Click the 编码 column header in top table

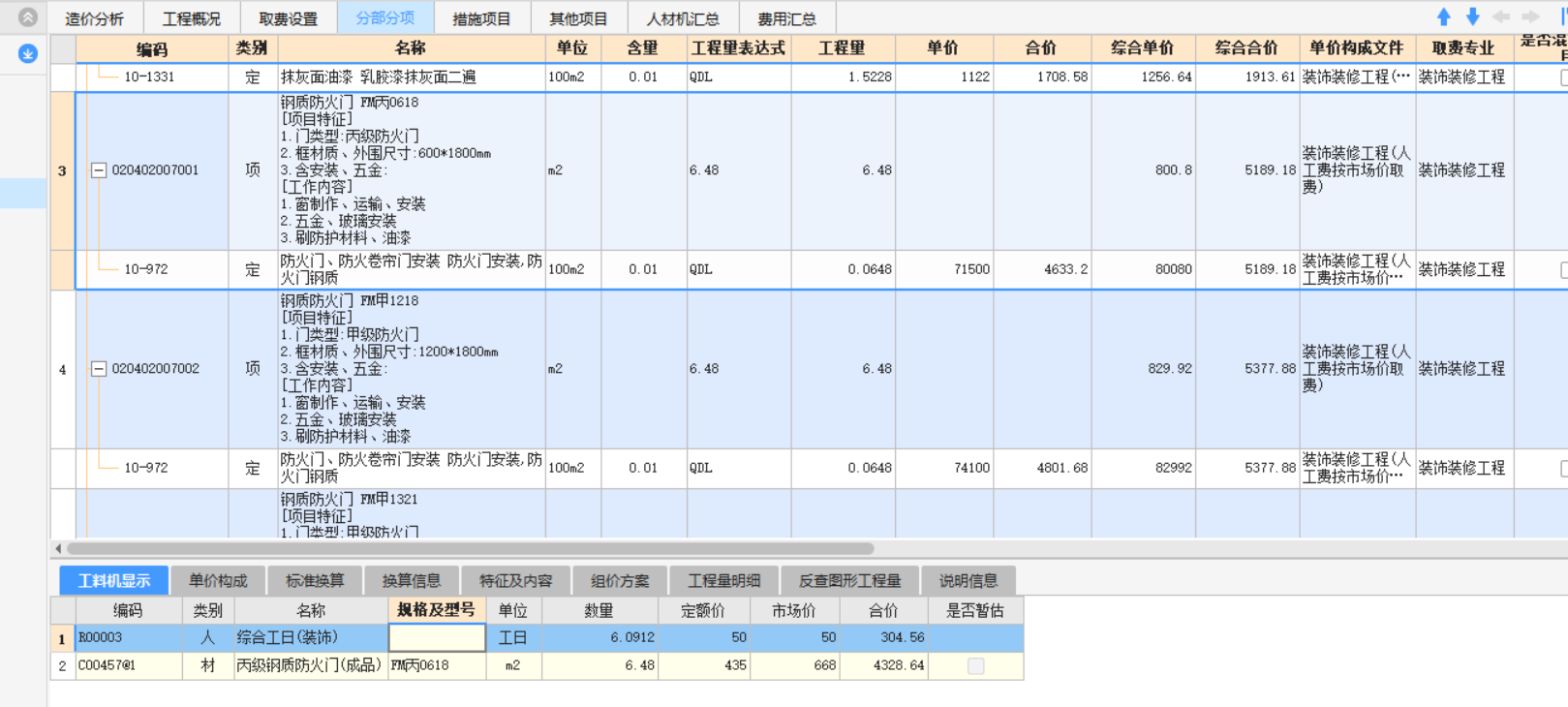pyautogui.click(x=152, y=48)
